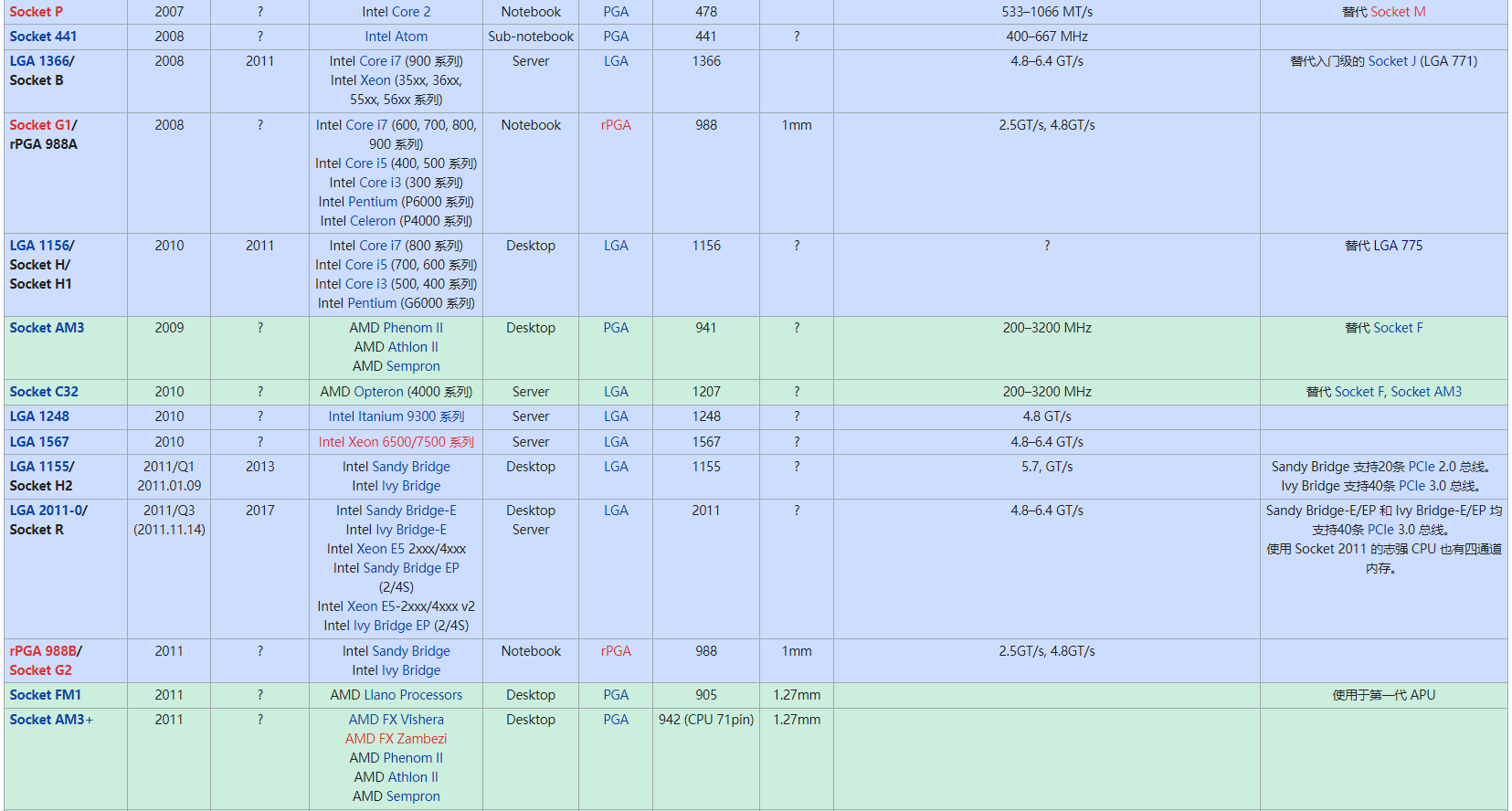Open the Socket J link
This screenshot has width=1512, height=811.
pos(1392,61)
